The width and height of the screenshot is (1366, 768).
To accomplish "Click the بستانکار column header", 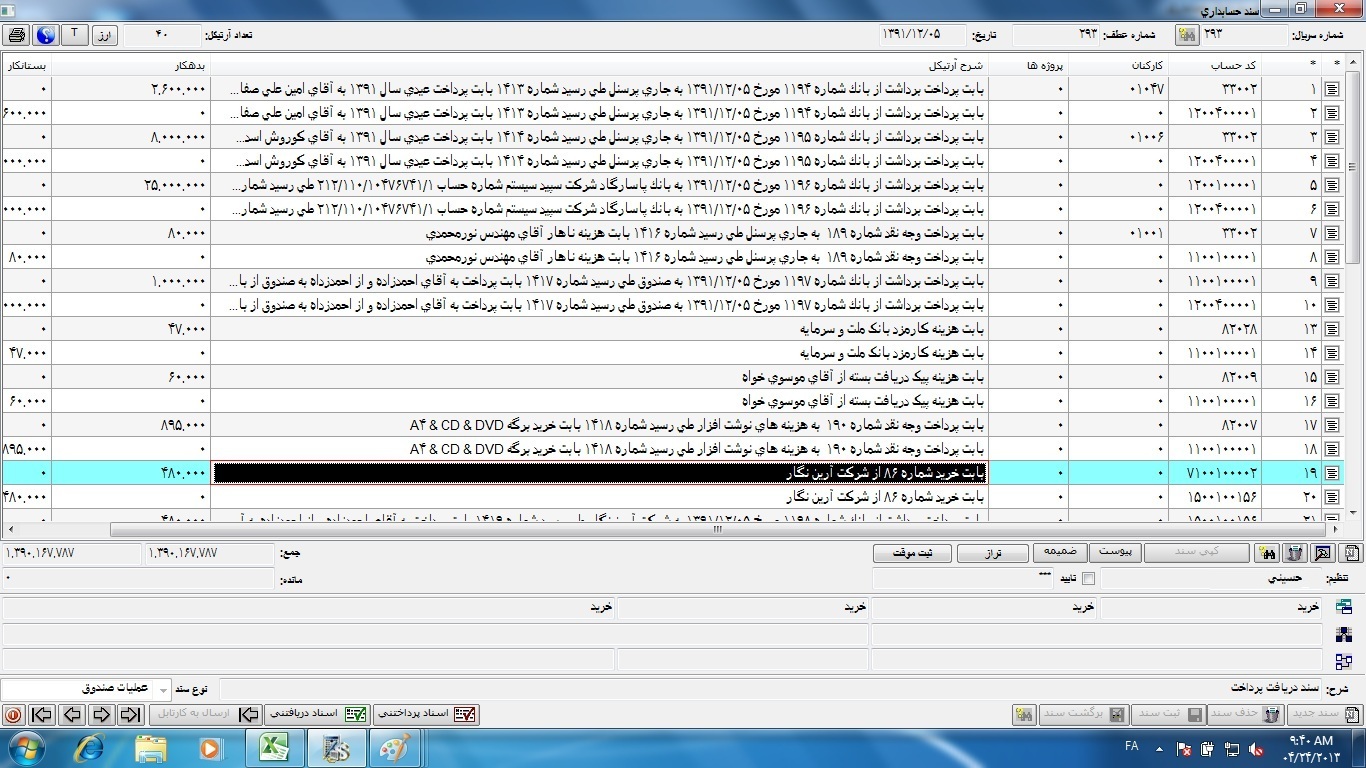I will [26, 65].
